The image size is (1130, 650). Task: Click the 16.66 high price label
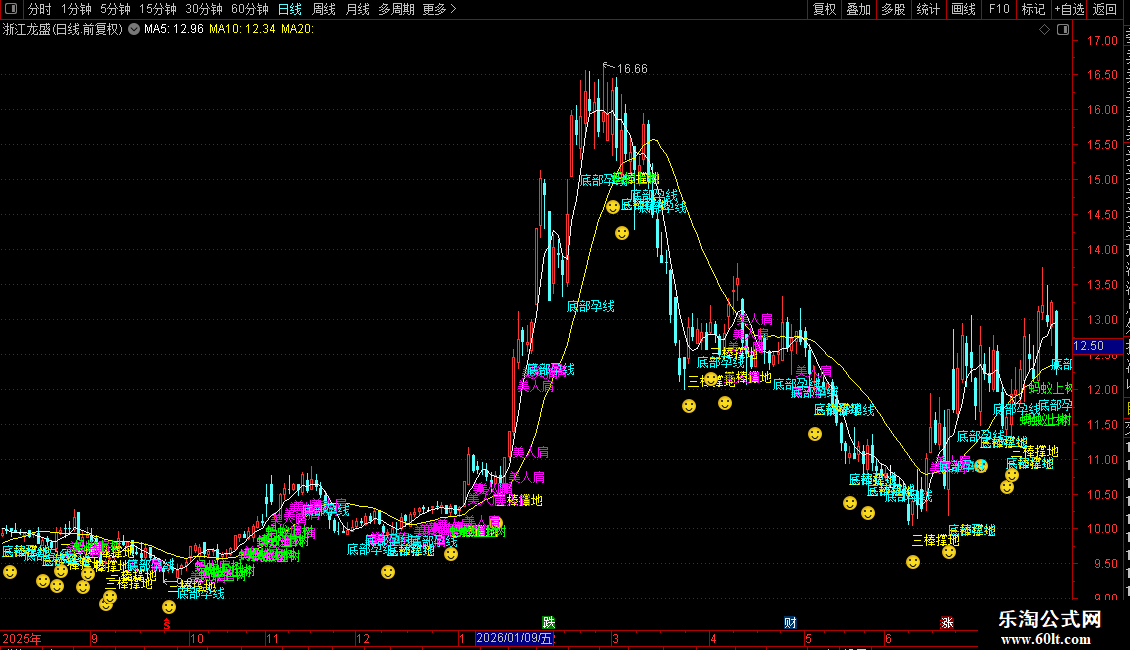[632, 68]
